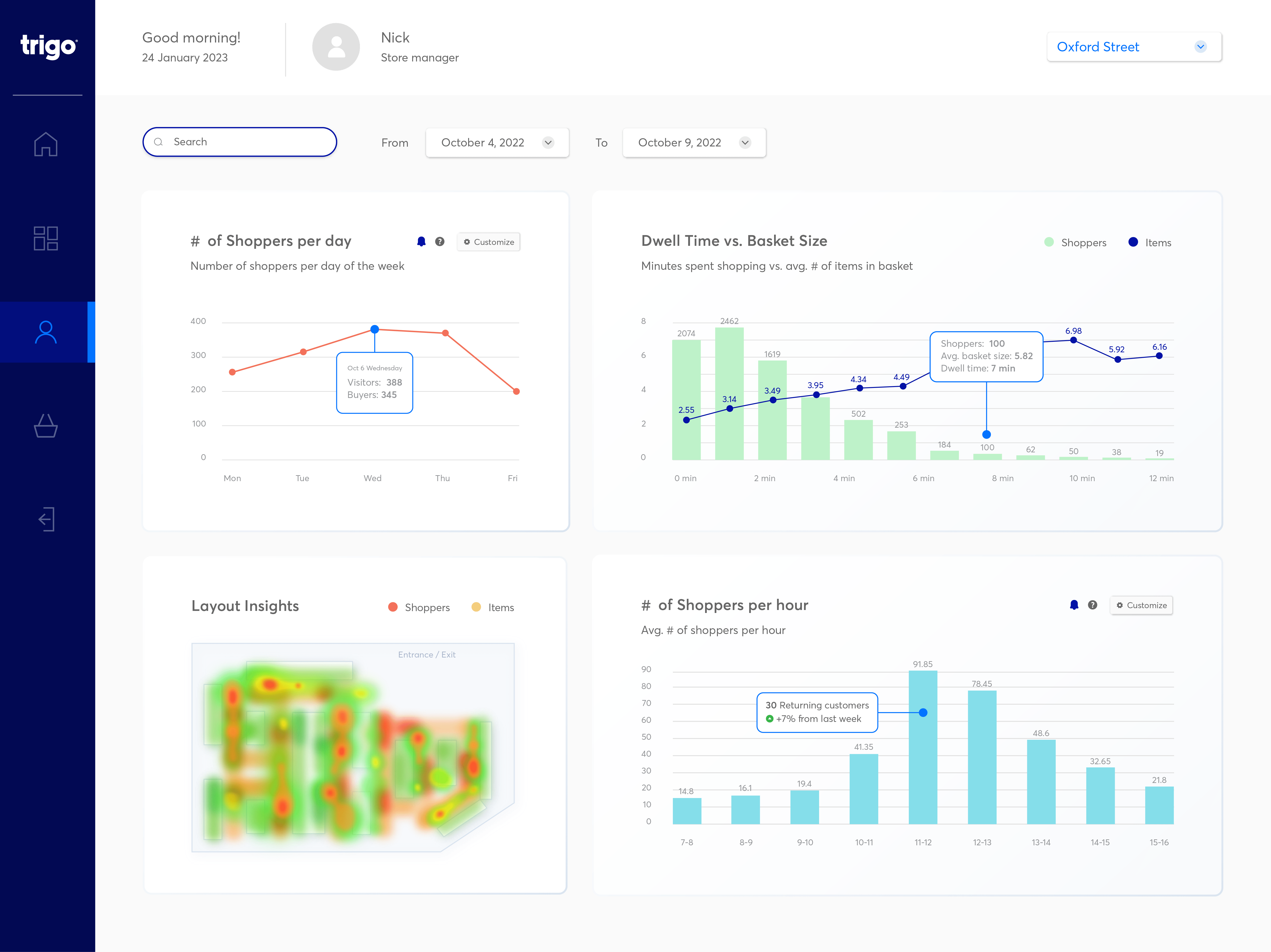Screen dimensions: 1271x952
Task: Toggle Items legend in Dwell Time chart
Action: click(x=1149, y=242)
